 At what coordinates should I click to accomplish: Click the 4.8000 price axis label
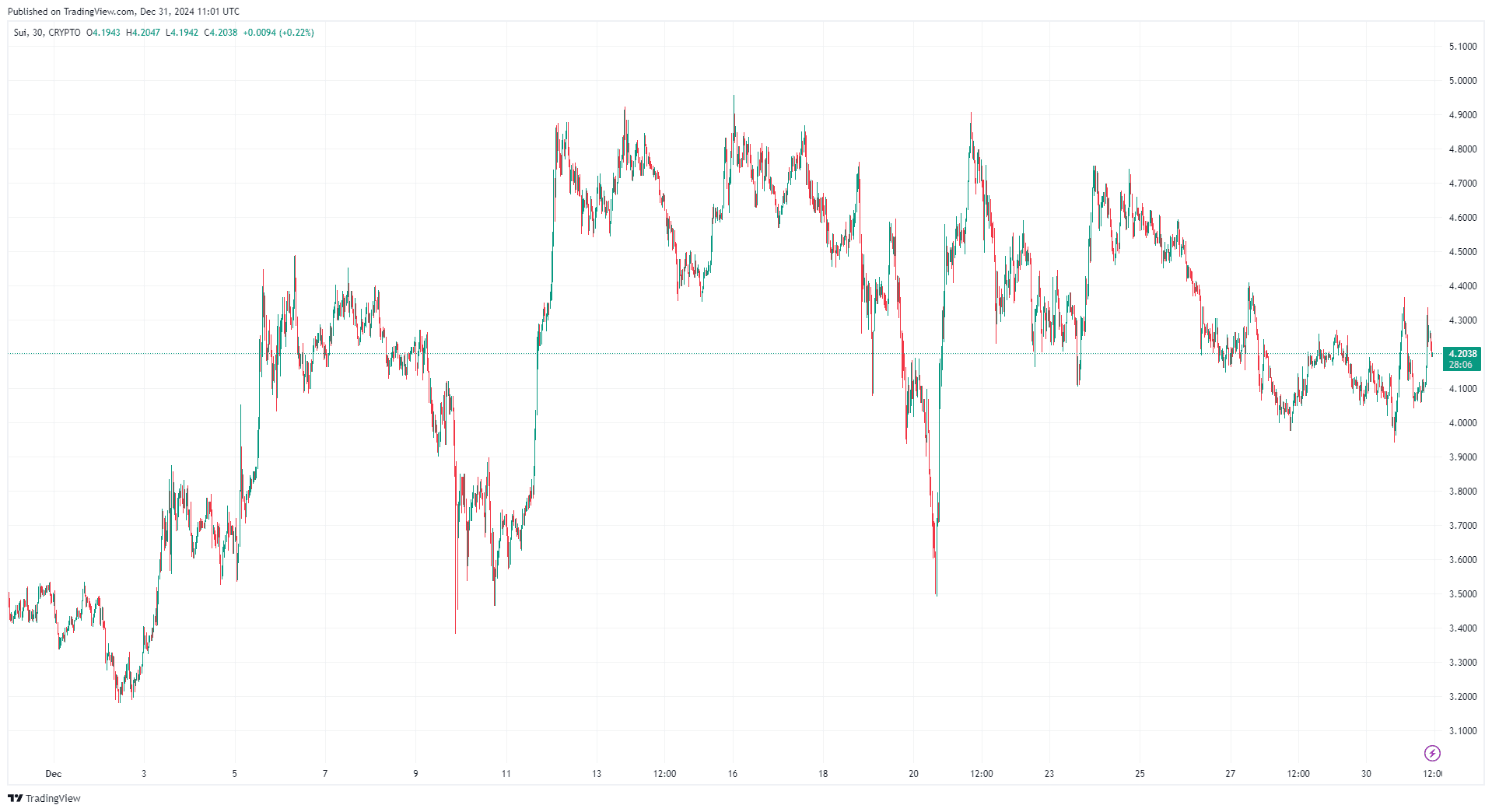click(x=1462, y=149)
